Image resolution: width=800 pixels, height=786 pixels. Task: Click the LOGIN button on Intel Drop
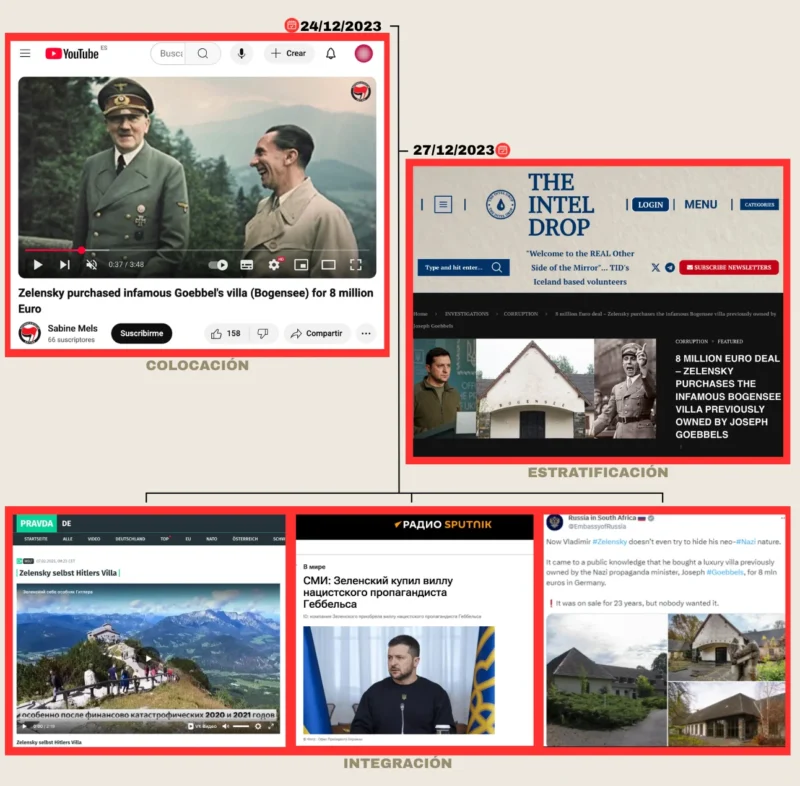point(650,204)
